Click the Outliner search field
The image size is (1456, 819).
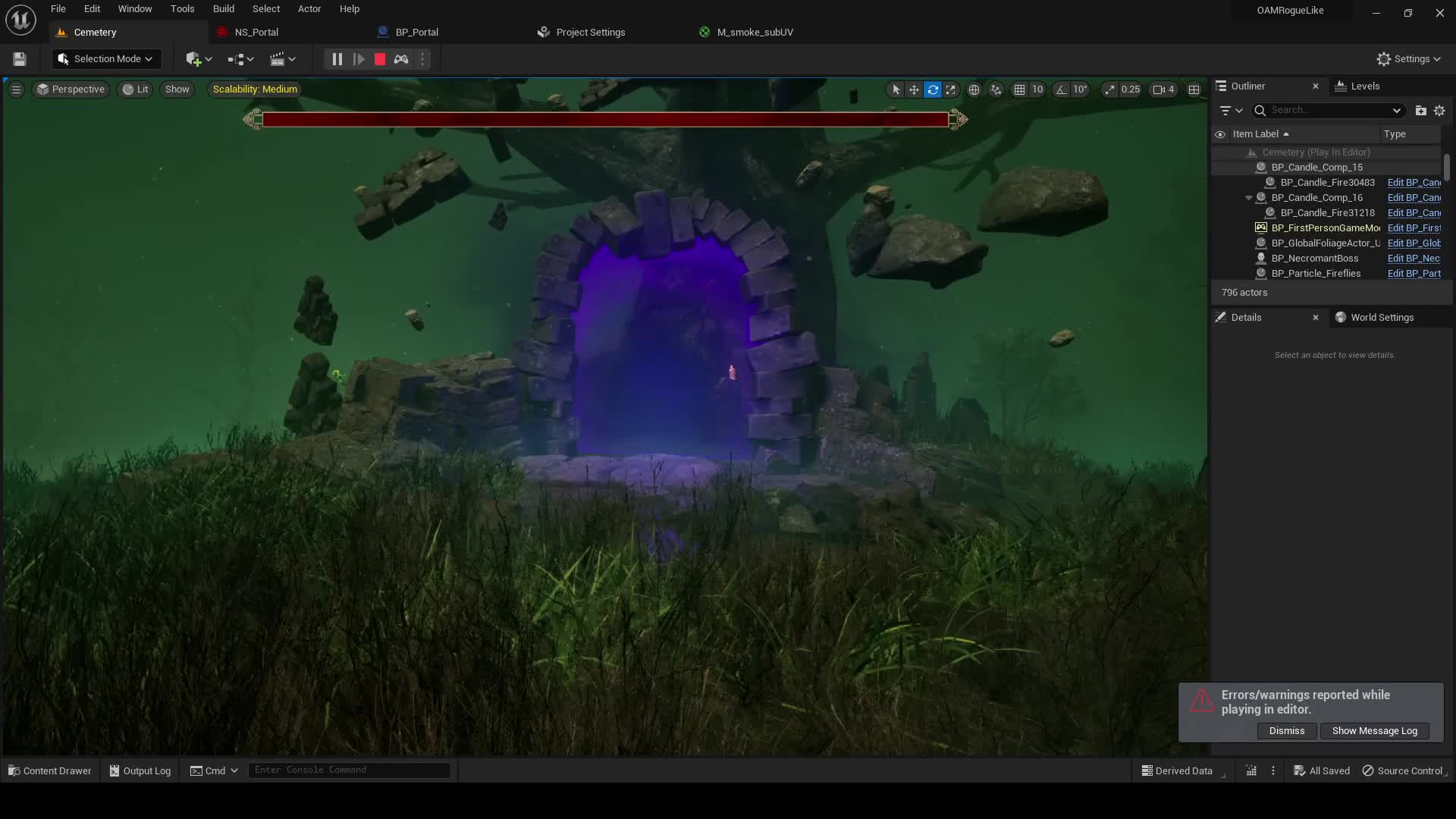[1328, 111]
